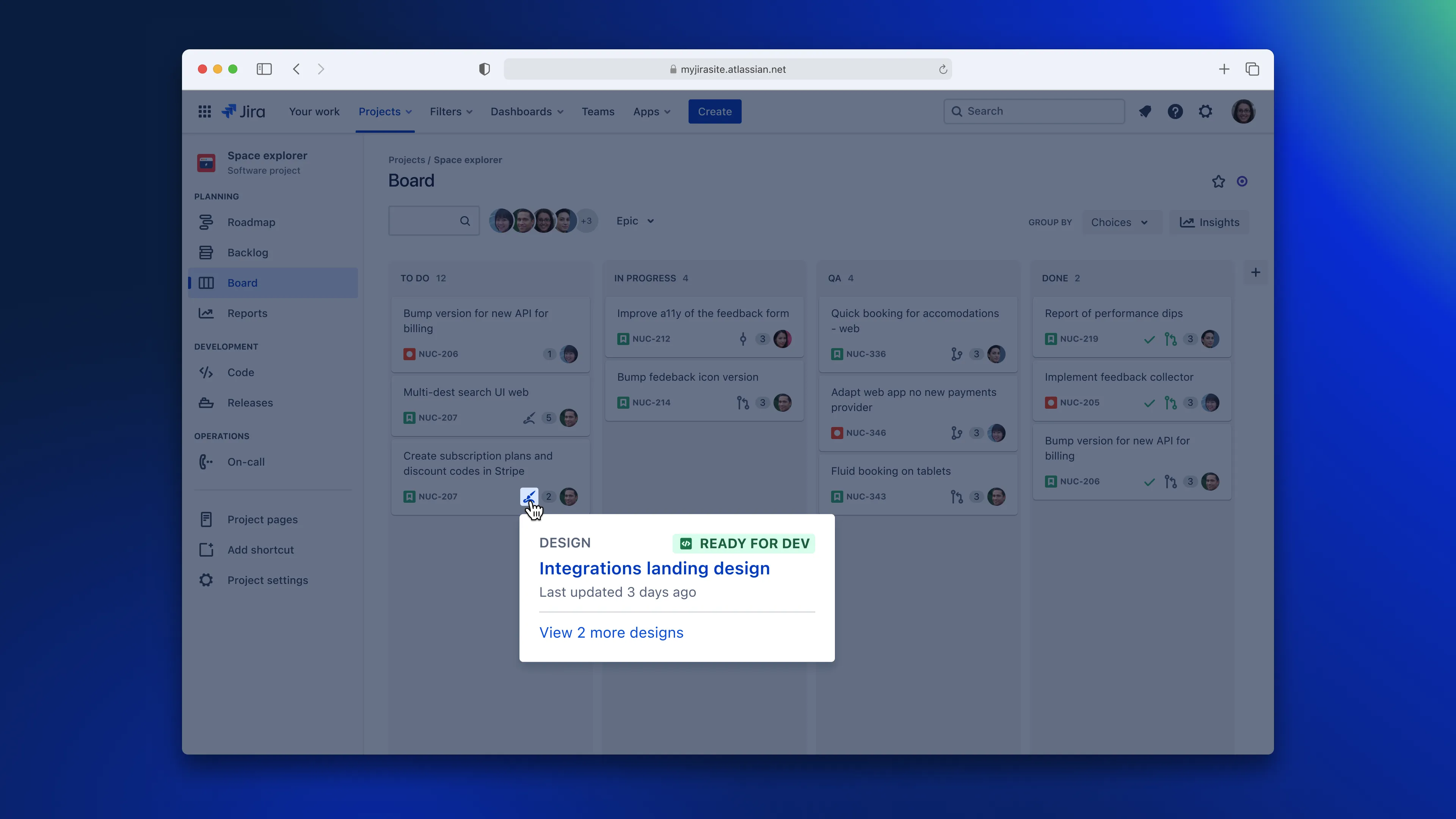This screenshot has height=819, width=1456.
Task: Select the Roadmap icon in the sidebar
Action: 206,222
